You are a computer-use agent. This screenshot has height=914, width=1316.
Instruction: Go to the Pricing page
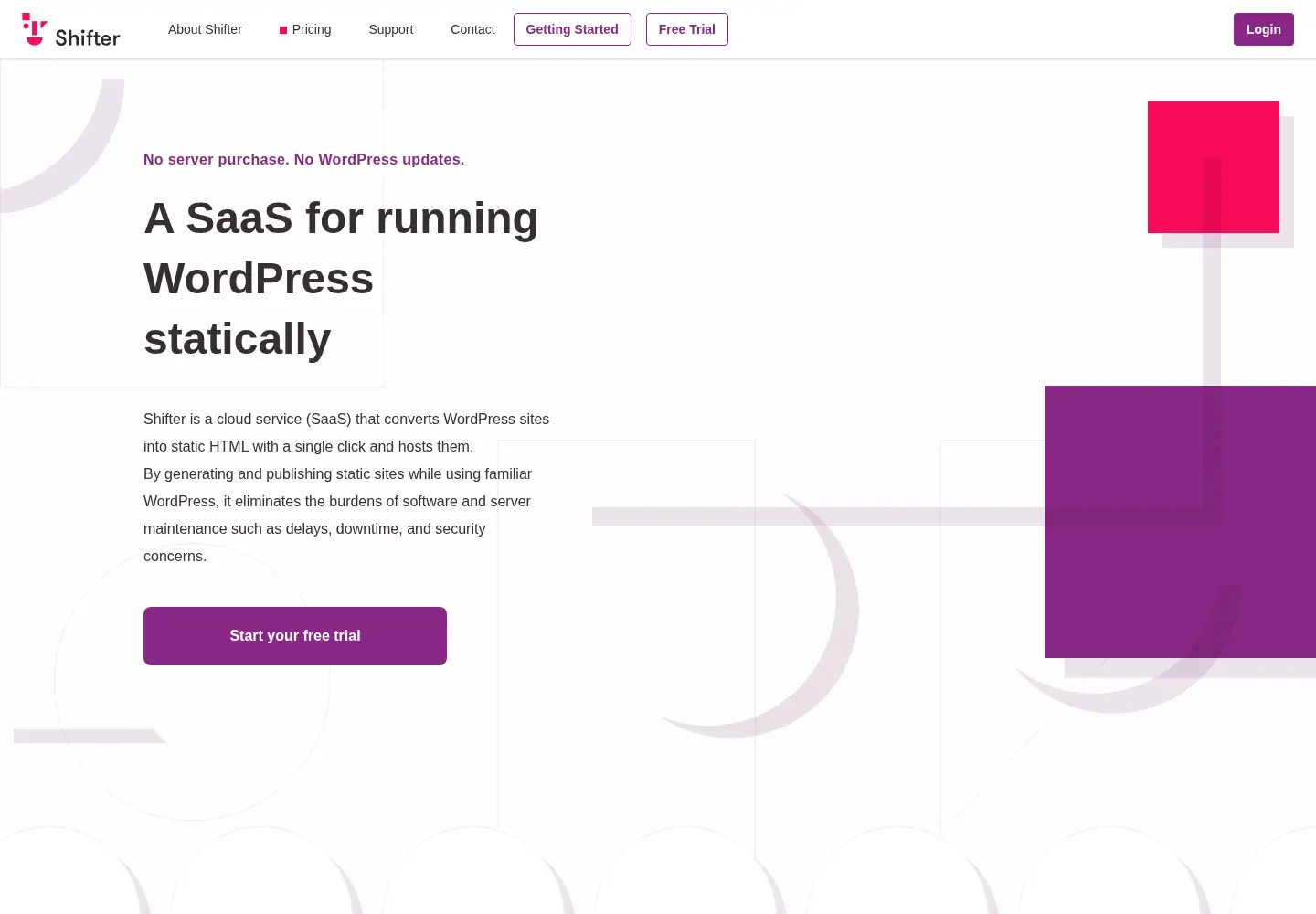[x=305, y=29]
